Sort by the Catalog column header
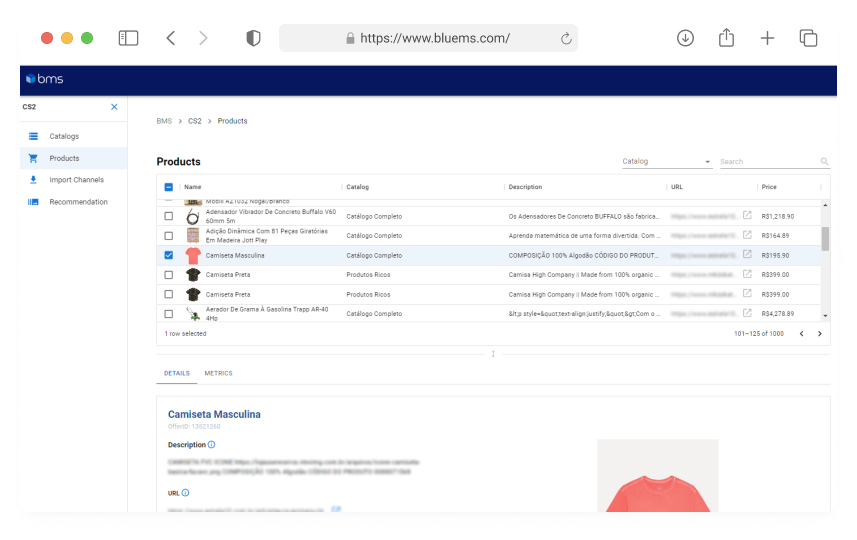This screenshot has width=857, height=540. [357, 187]
